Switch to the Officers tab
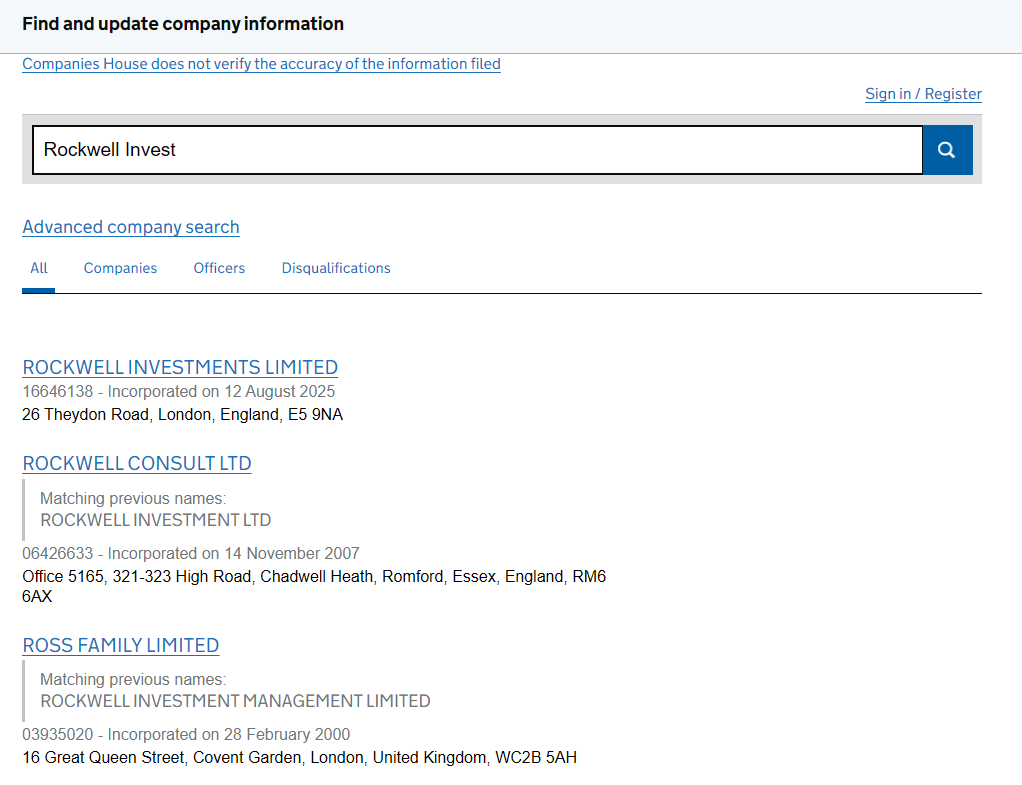Viewport: 1022px width, 785px height. tap(219, 268)
